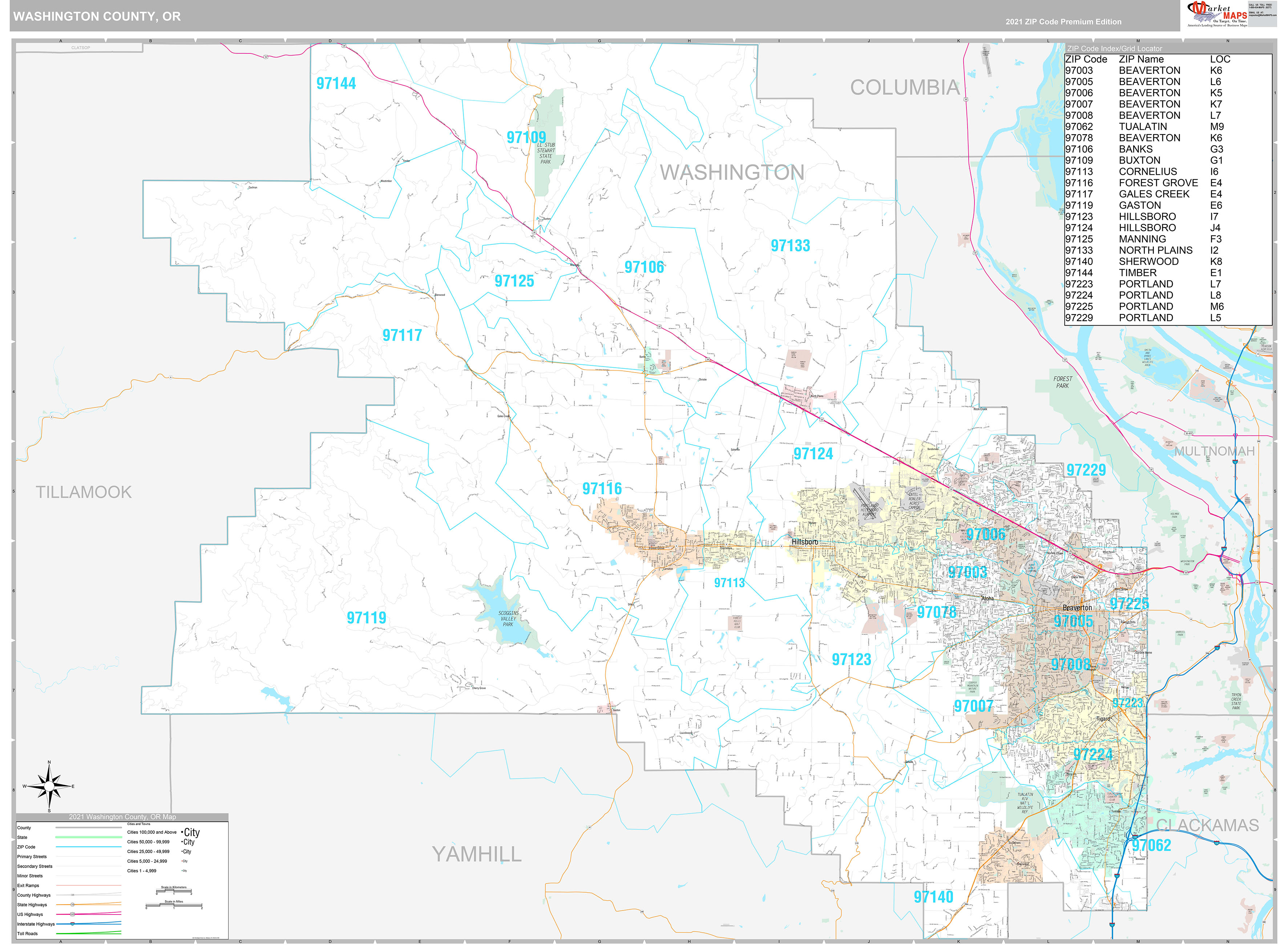Click the FOREST PARK label
1288x945 pixels.
click(x=1063, y=382)
